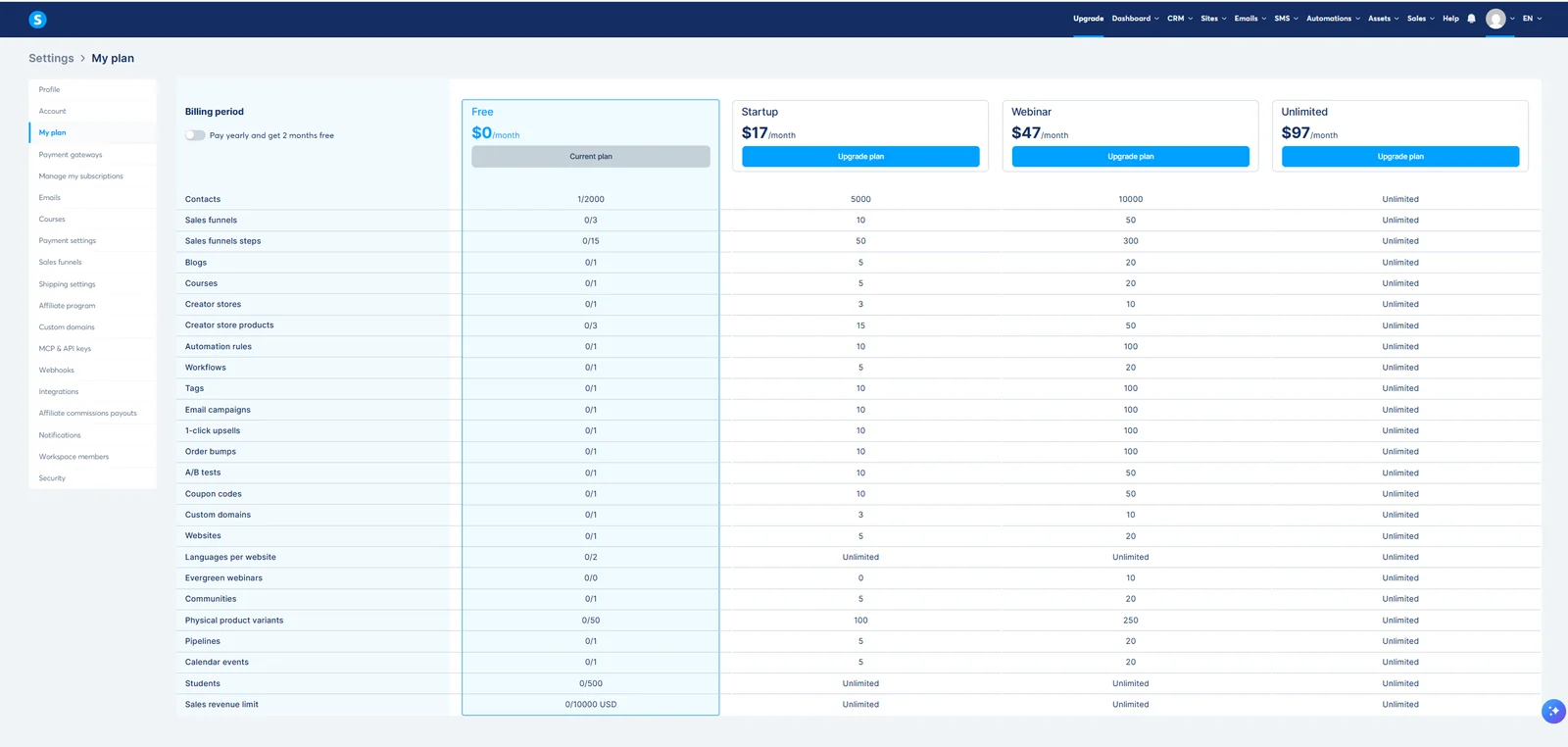Expand the Assets dropdown menu
This screenshot has width=1568, height=747.
coord(1384,19)
